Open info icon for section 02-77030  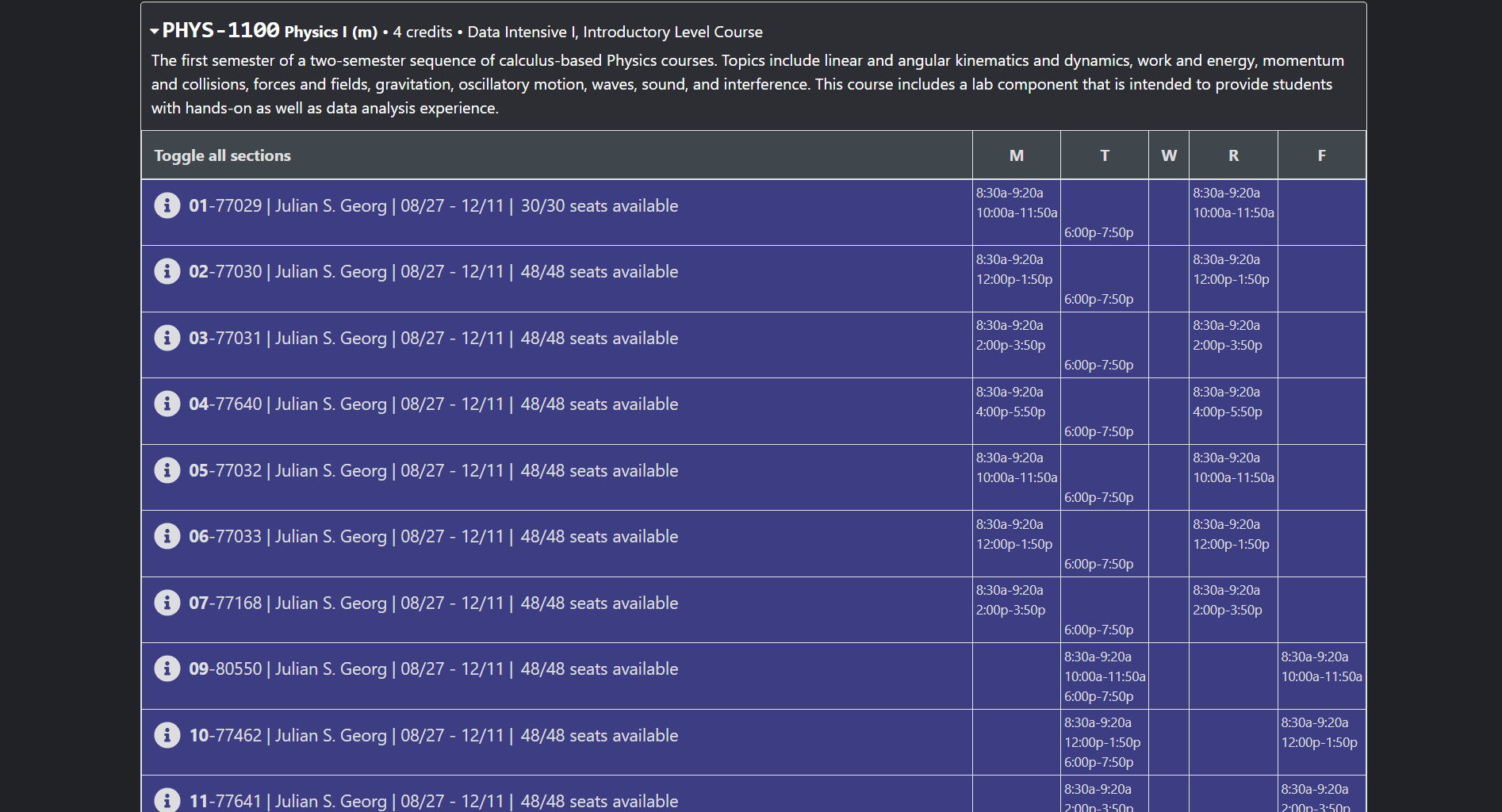coord(167,271)
